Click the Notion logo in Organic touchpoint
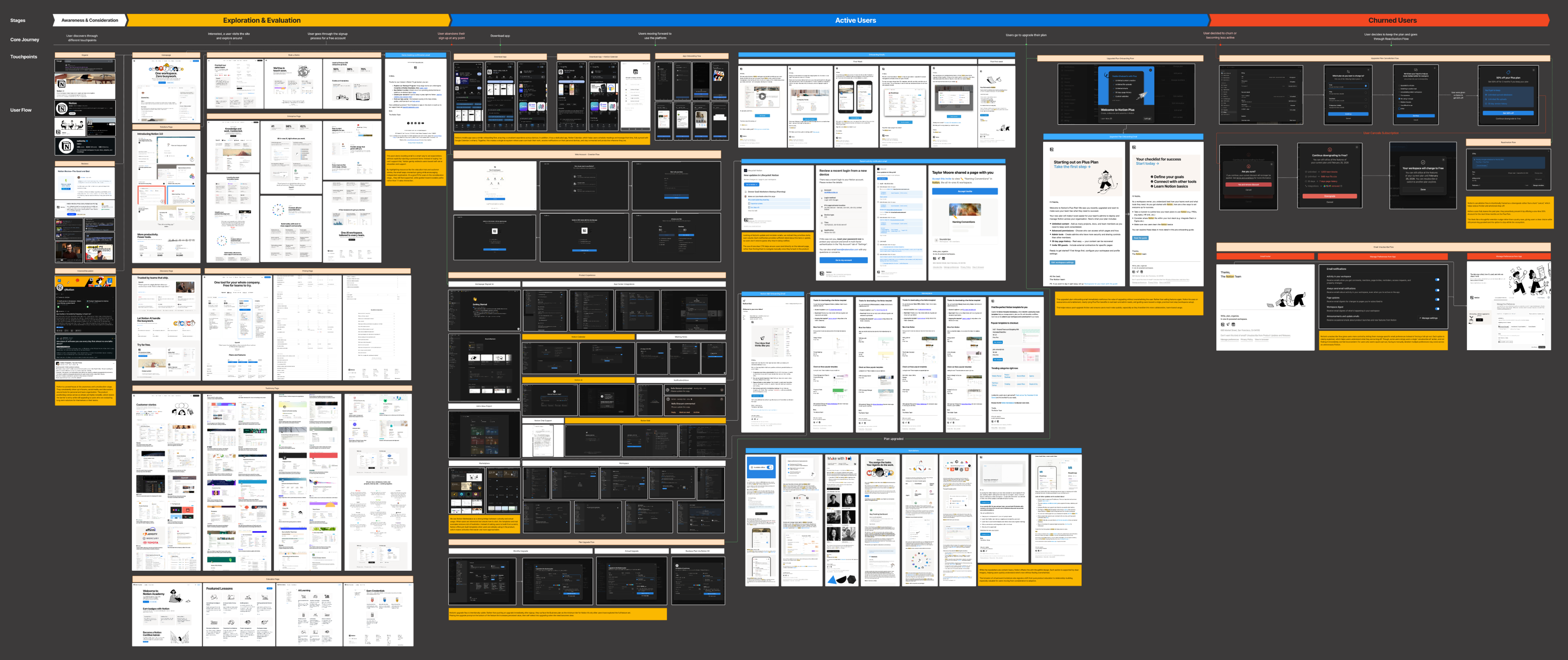Screen dimensions: 1568x660 [62, 84]
